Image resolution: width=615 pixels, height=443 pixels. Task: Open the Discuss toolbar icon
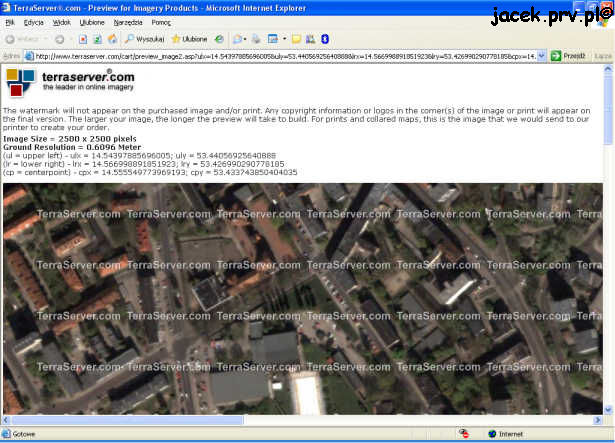tap(297, 39)
